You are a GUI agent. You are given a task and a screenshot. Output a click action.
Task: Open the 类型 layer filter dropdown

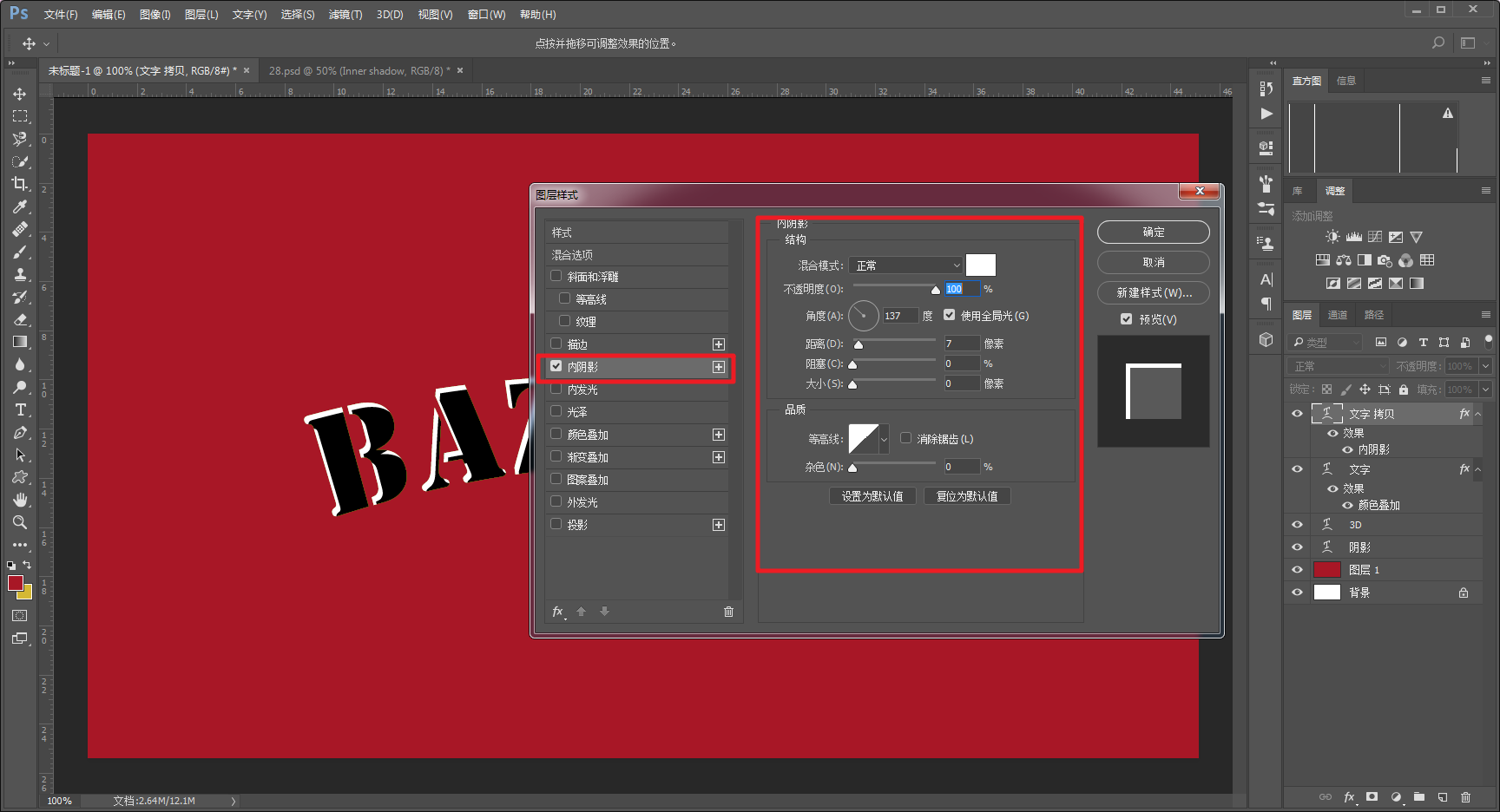click(x=1325, y=343)
